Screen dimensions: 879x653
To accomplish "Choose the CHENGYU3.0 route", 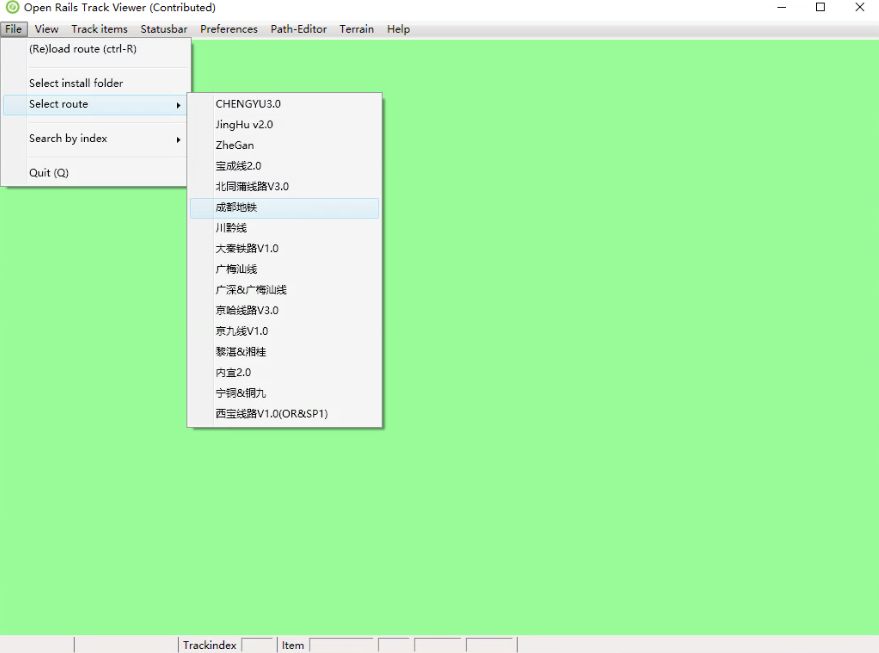I will click(248, 104).
